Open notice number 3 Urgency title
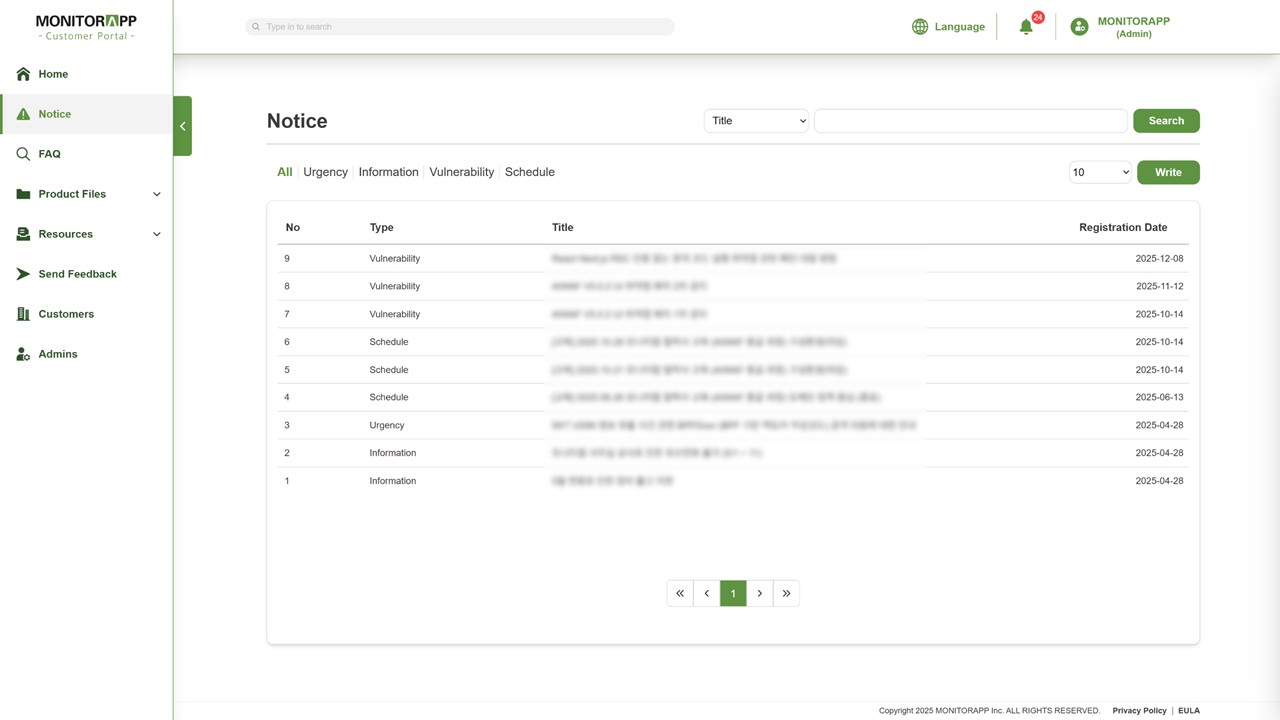The height and width of the screenshot is (720, 1280). pyautogui.click(x=733, y=425)
